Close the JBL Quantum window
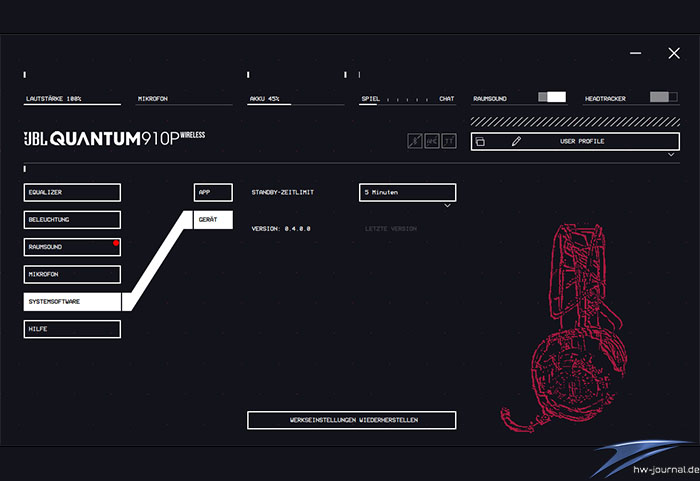Viewport: 700px width, 481px height. click(x=674, y=53)
